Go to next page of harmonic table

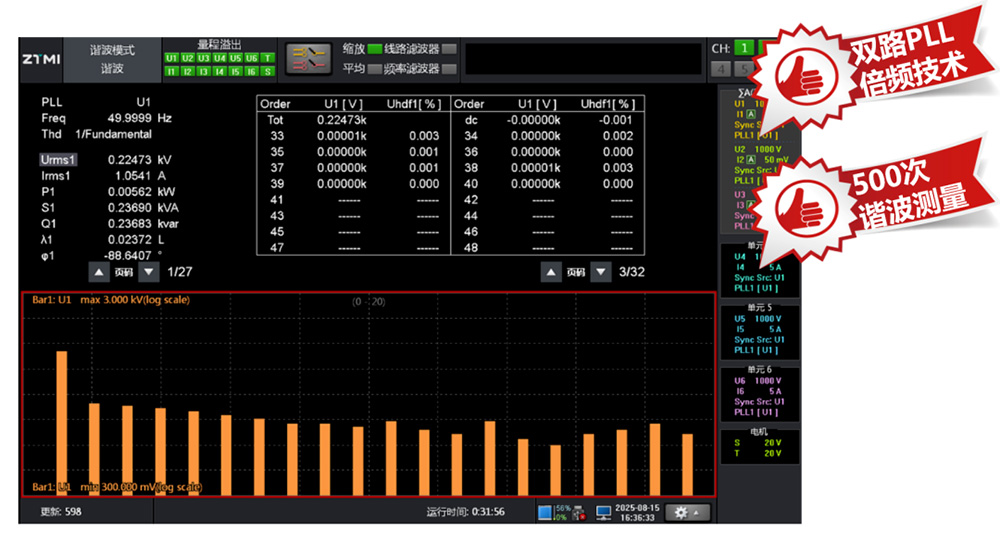pos(600,271)
